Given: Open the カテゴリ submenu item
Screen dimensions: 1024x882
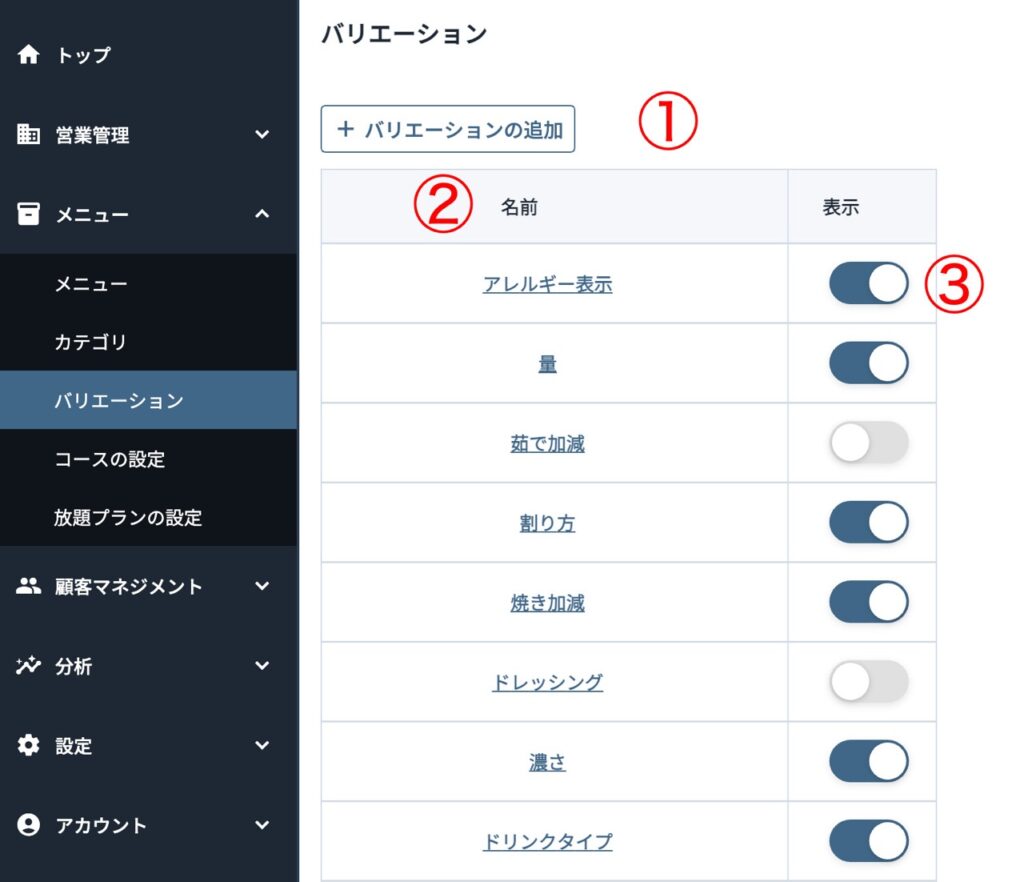Looking at the screenshot, I should 91,342.
